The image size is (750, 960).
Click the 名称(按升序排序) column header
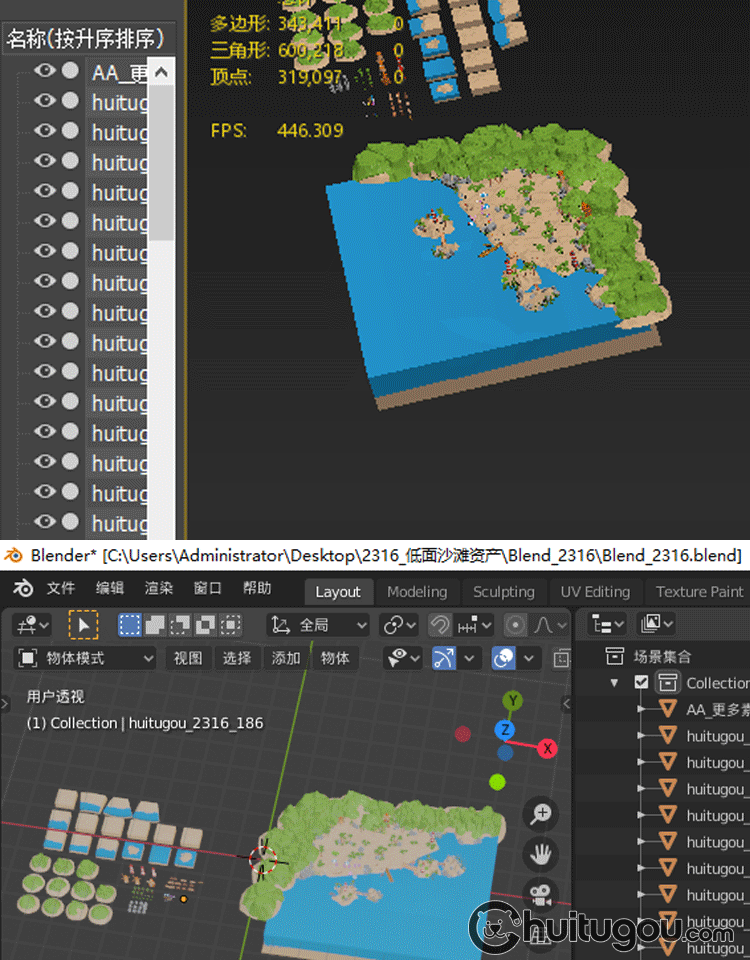[x=85, y=39]
